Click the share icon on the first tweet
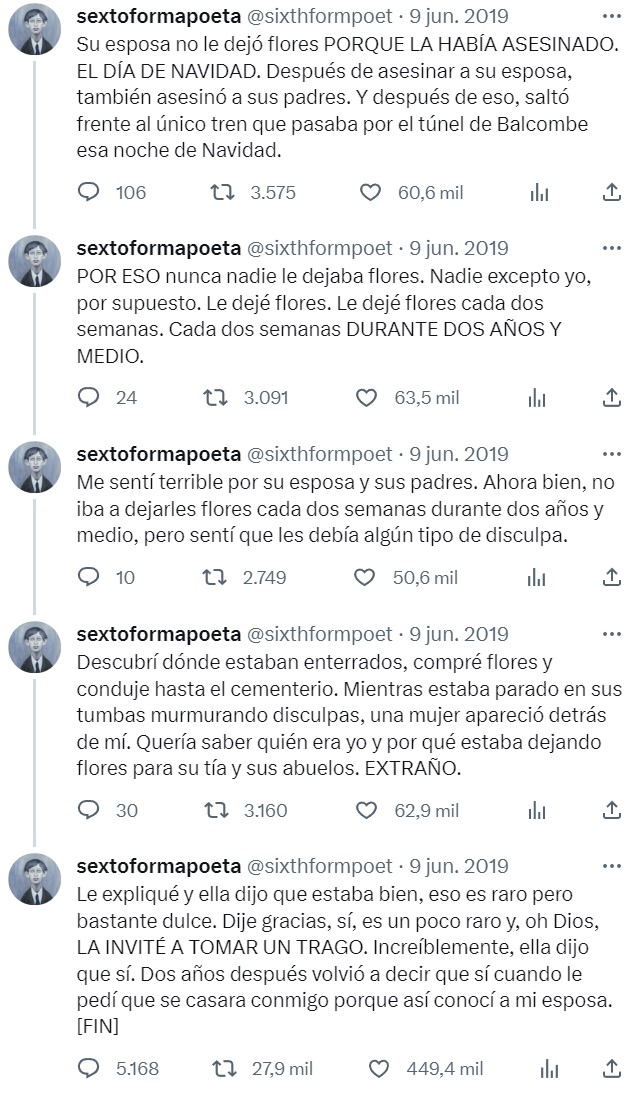Image resolution: width=630 pixels, height=1095 pixels. [612, 193]
